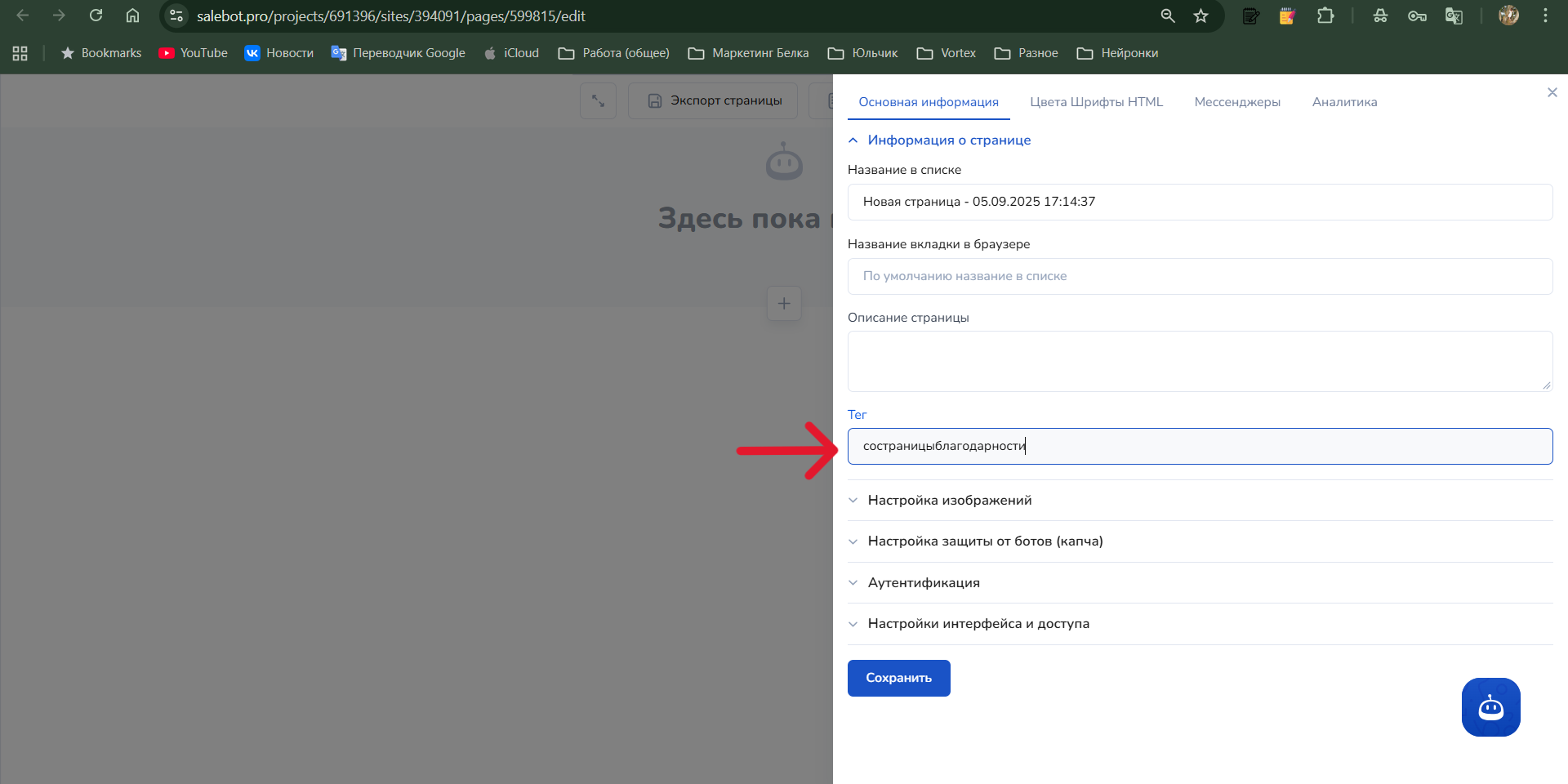Image resolution: width=1568 pixels, height=784 pixels.
Task: Click the zoom icon in the address bar
Action: click(1167, 16)
